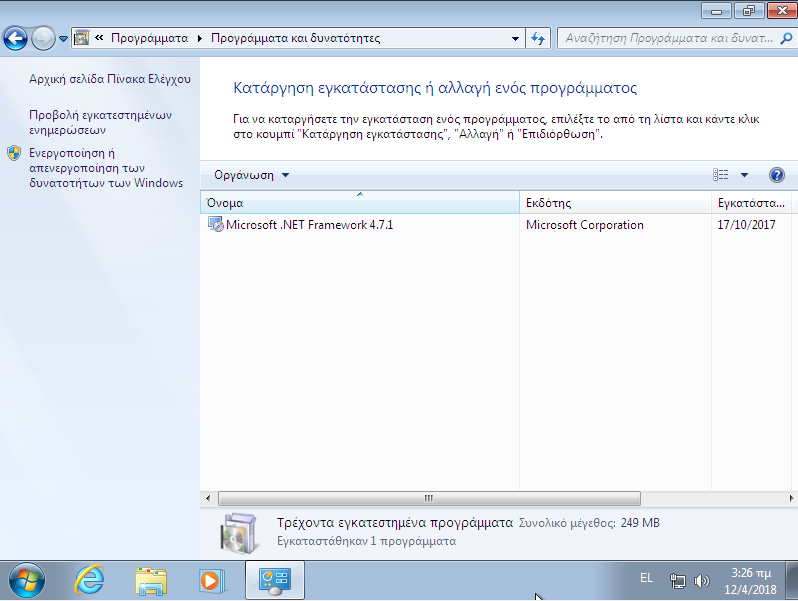Click the .NET Framework program icon
Screen dimensions: 798x601
pos(216,224)
